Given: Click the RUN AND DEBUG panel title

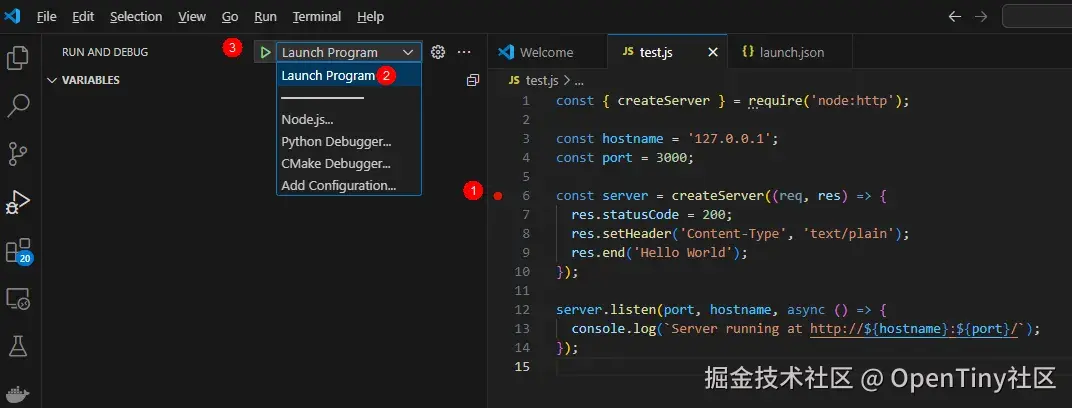Looking at the screenshot, I should (105, 52).
